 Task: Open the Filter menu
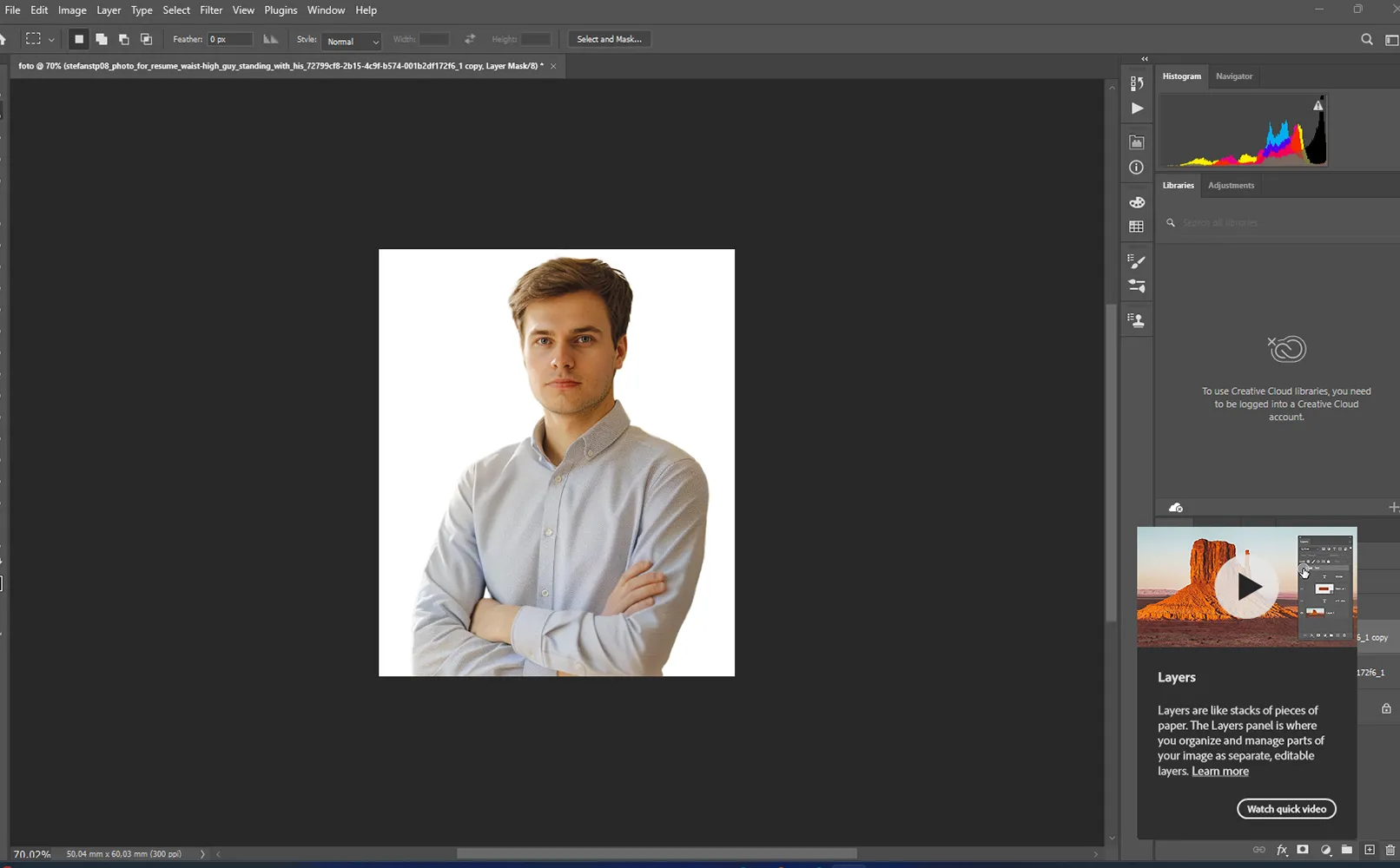click(211, 10)
